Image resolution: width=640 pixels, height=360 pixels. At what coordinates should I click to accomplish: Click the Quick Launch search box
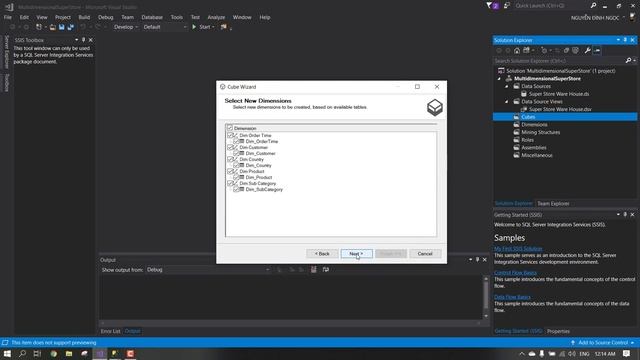pyautogui.click(x=551, y=6)
